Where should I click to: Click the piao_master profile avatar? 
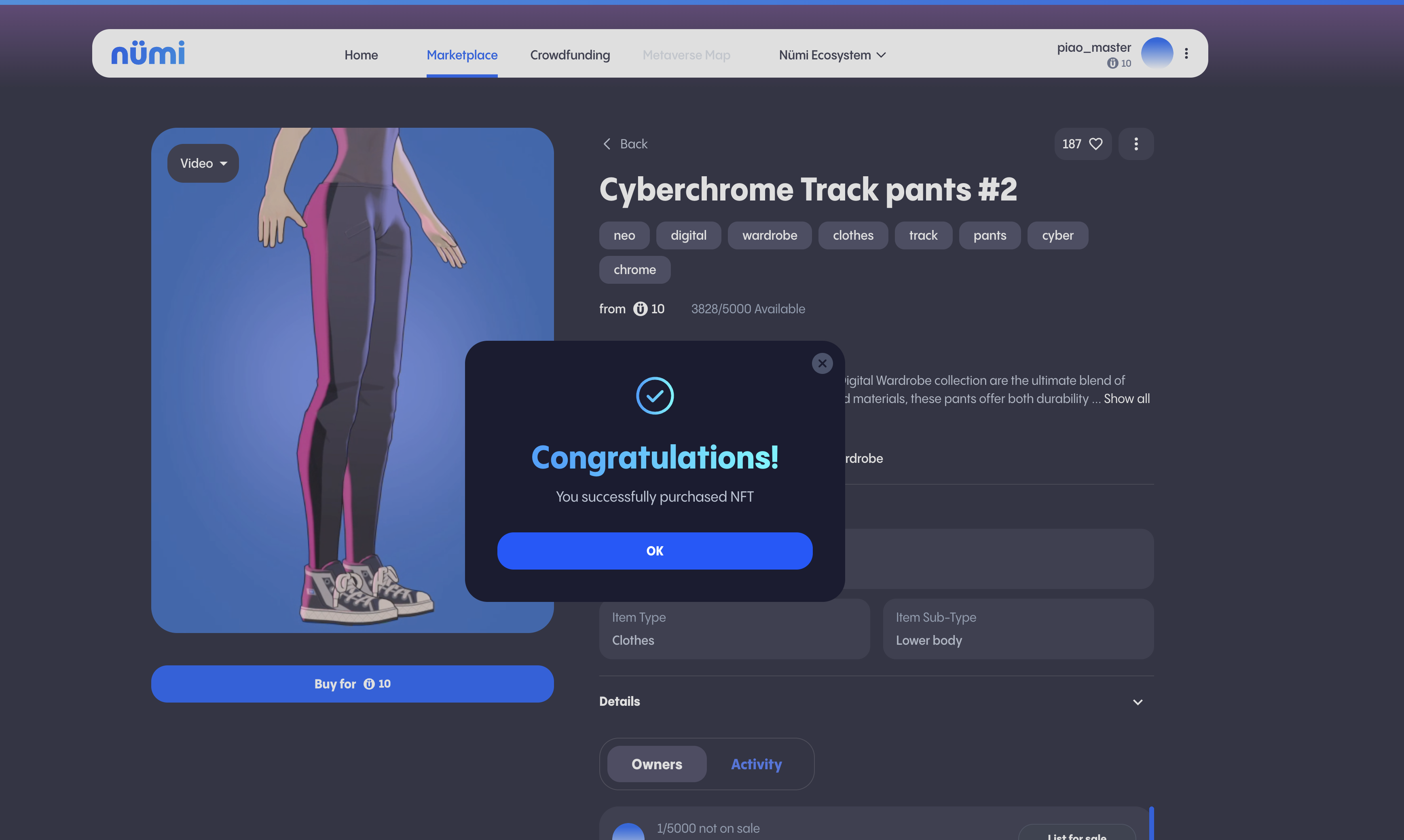[x=1157, y=53]
